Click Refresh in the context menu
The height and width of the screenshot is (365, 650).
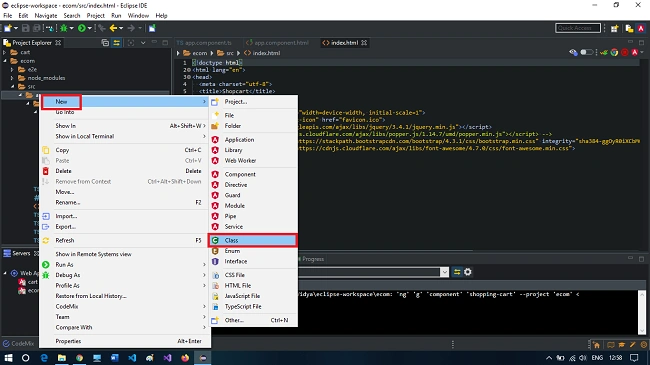[124, 240]
